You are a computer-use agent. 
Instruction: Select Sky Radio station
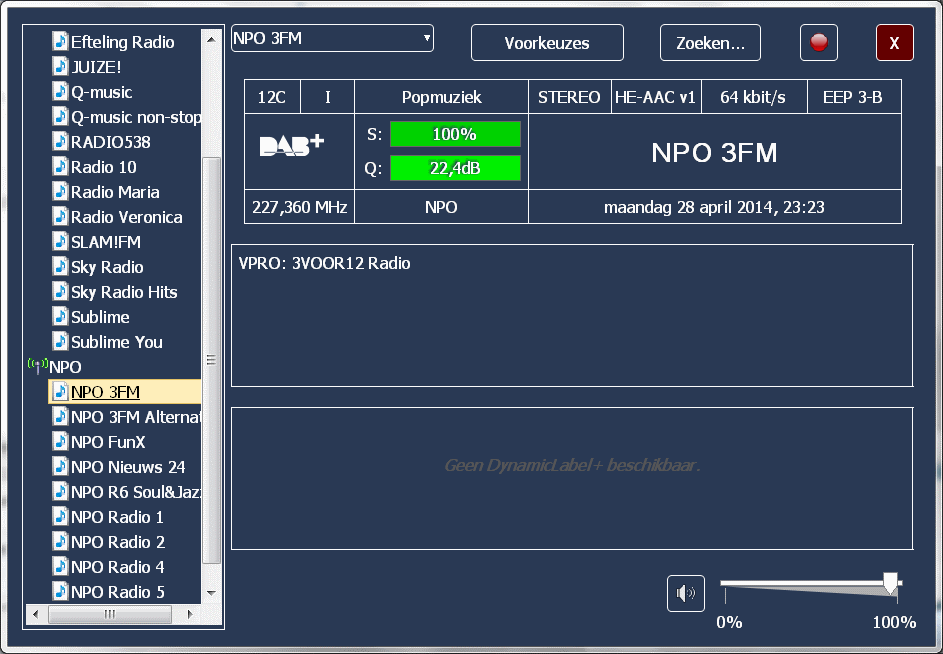coord(107,267)
